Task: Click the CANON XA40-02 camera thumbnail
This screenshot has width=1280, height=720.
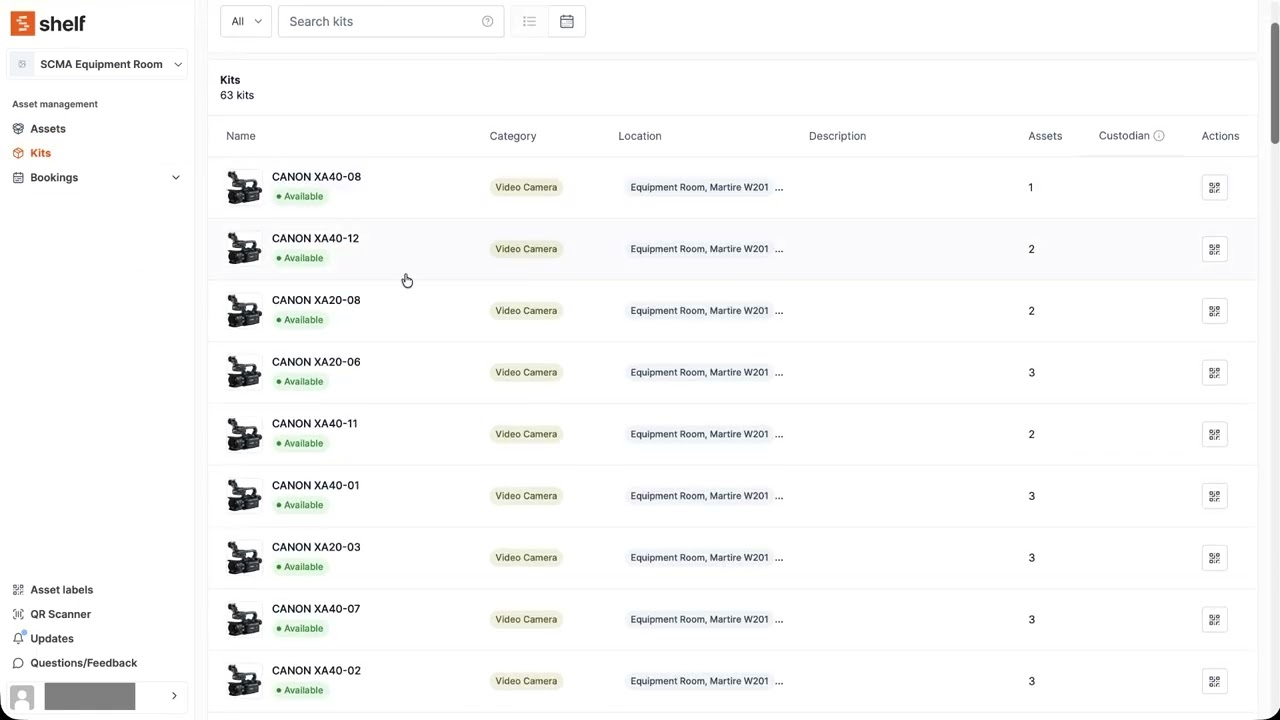Action: (244, 682)
